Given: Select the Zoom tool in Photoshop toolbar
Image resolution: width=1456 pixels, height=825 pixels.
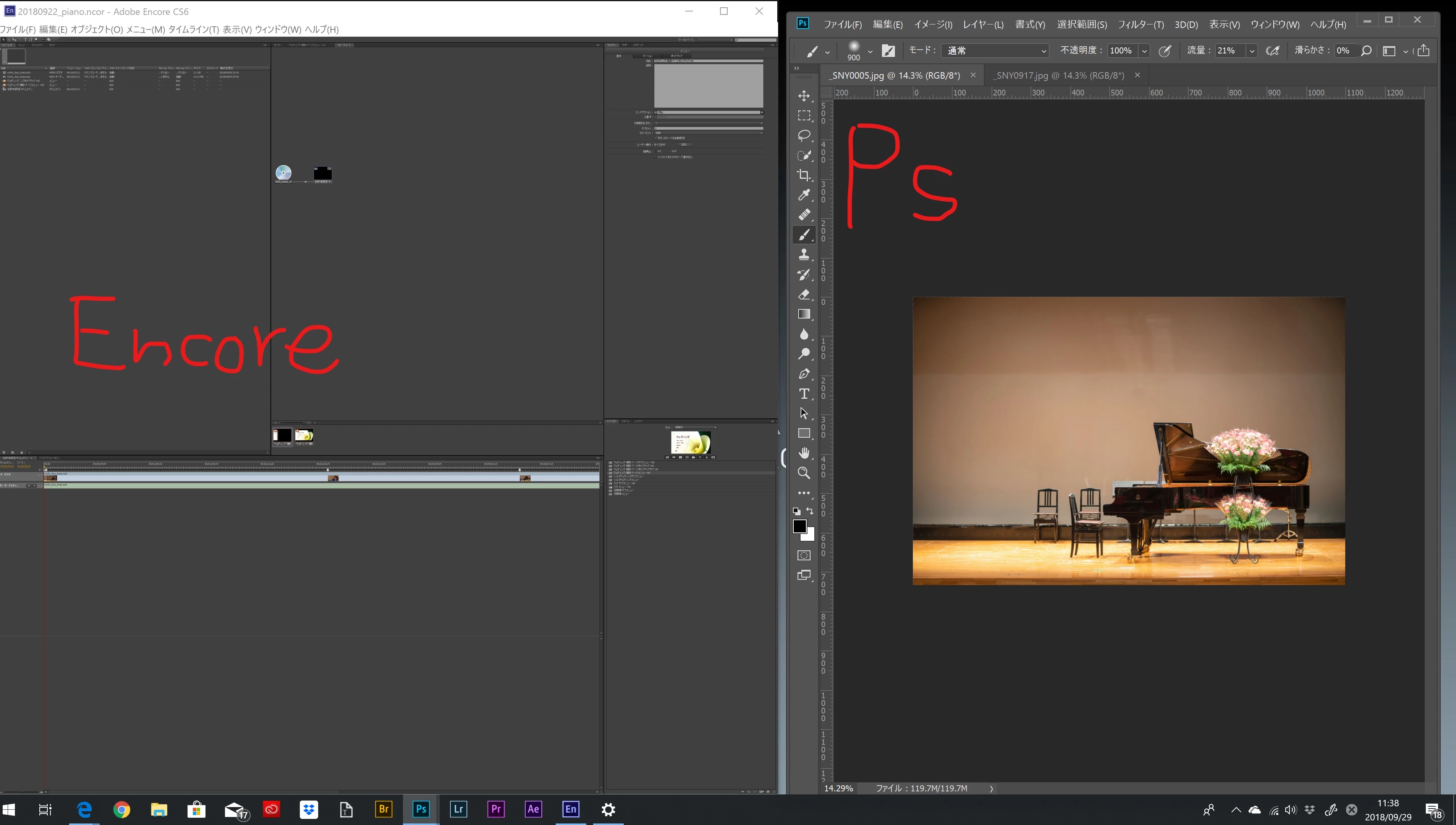Looking at the screenshot, I should coord(804,473).
